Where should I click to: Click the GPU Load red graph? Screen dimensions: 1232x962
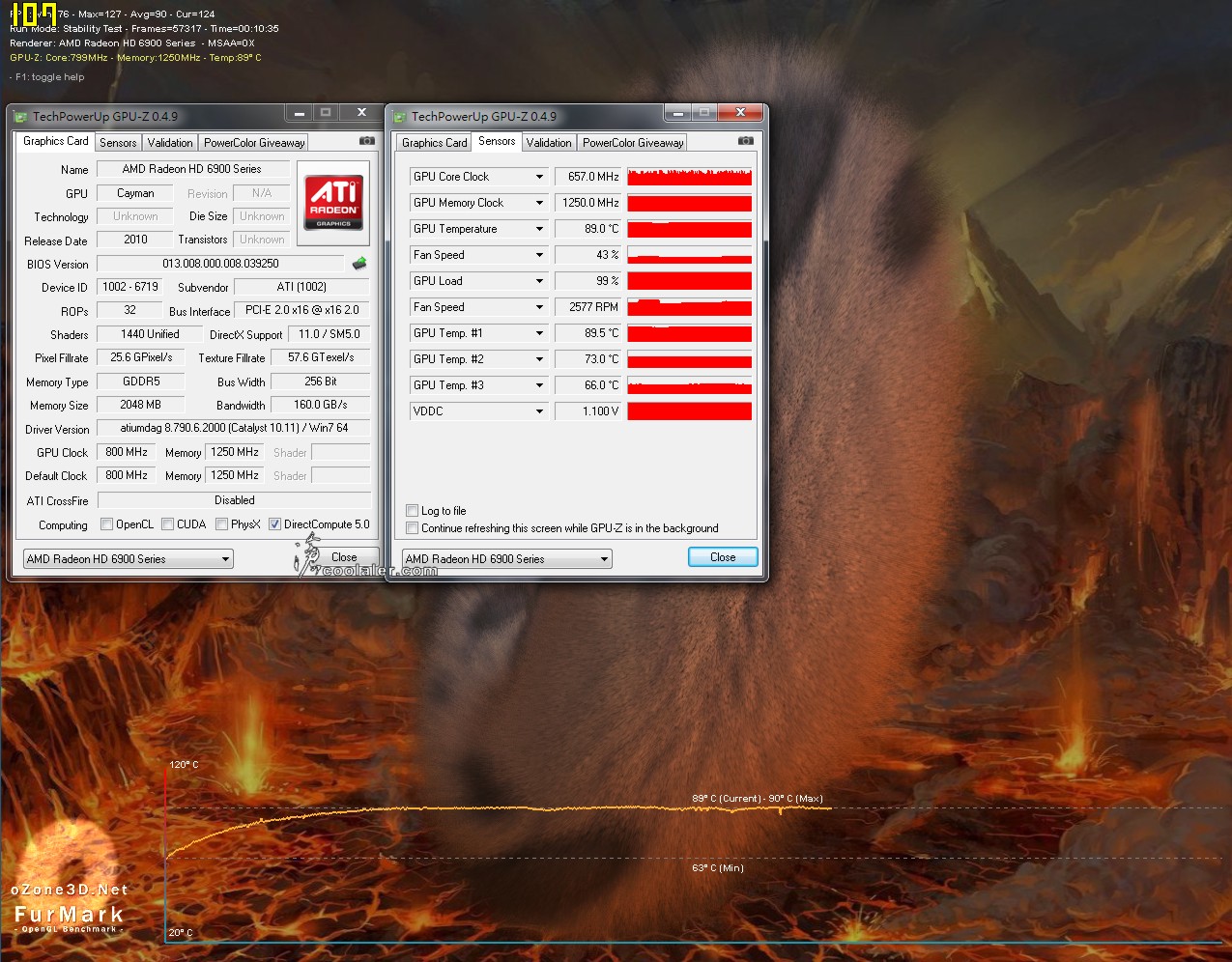click(689, 281)
